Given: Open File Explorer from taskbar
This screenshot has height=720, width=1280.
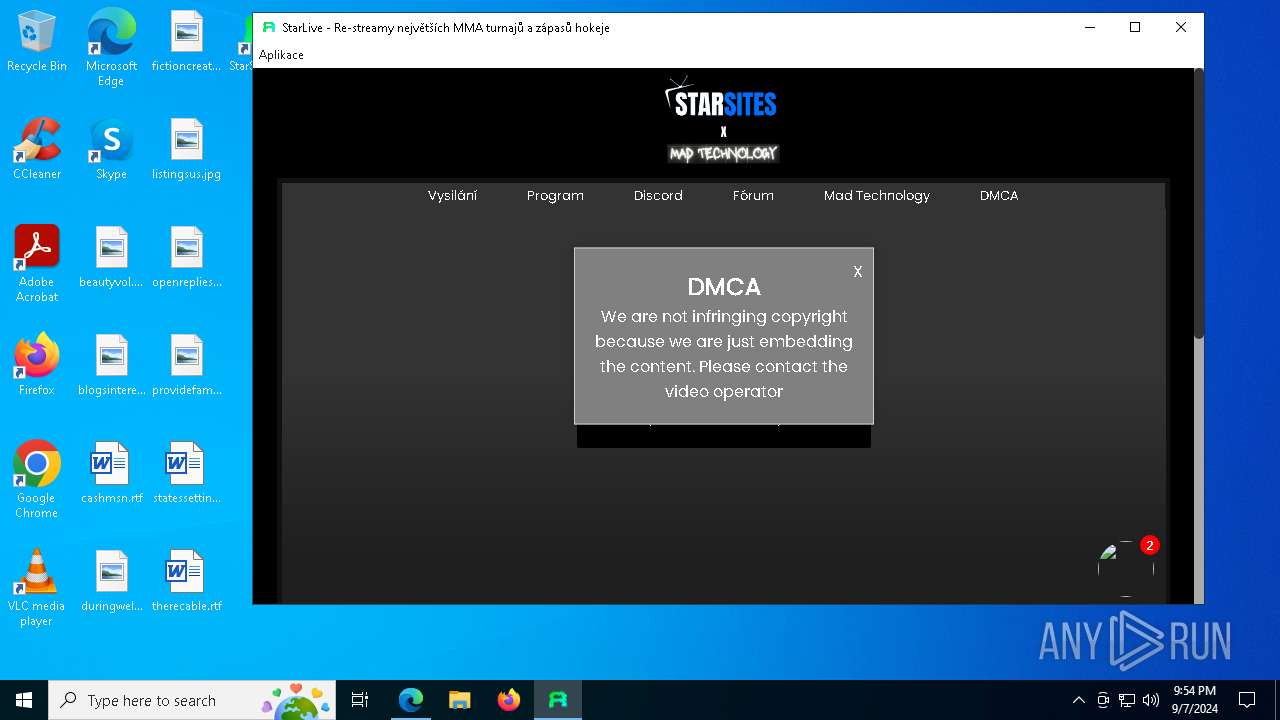Looking at the screenshot, I should 459,700.
